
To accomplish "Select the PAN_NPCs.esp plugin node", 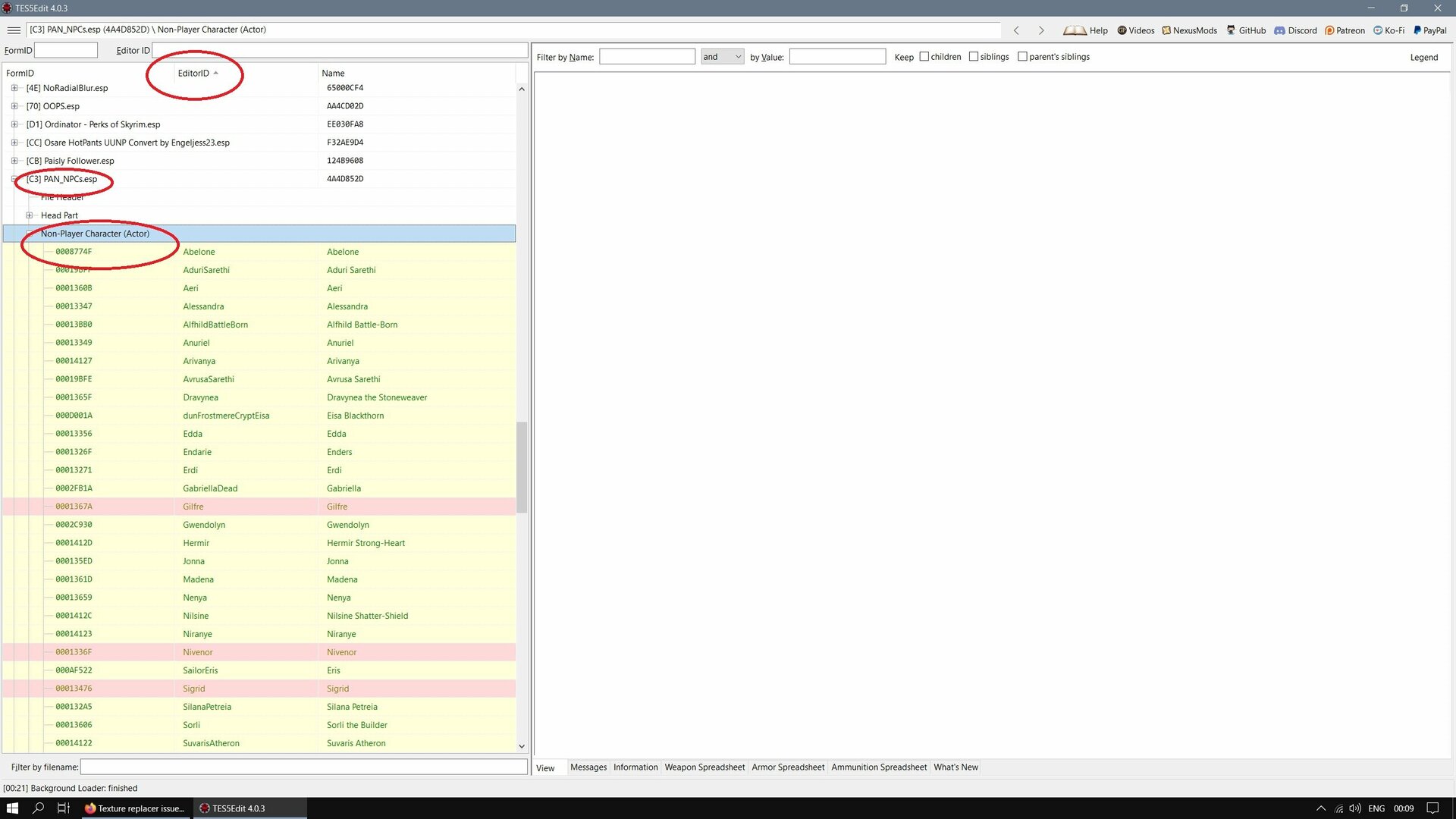I will (x=61, y=179).
